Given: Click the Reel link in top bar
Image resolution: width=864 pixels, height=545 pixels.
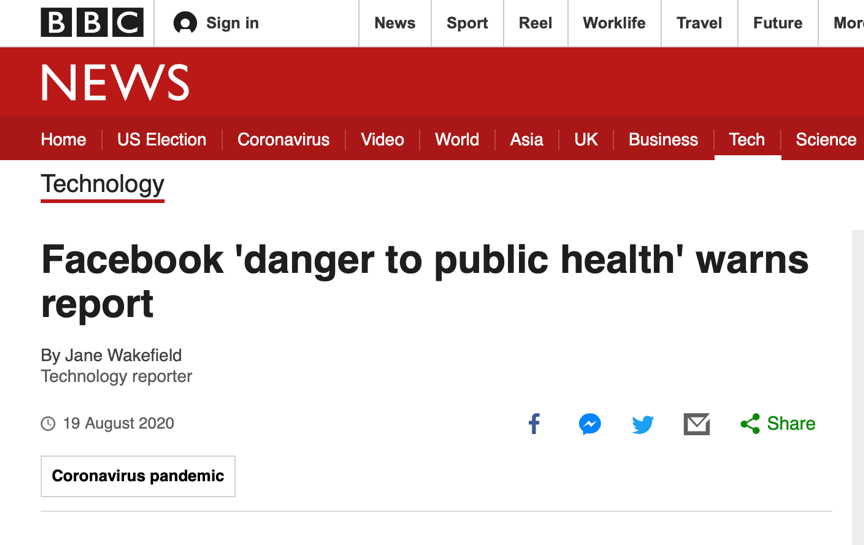Looking at the screenshot, I should [x=535, y=23].
